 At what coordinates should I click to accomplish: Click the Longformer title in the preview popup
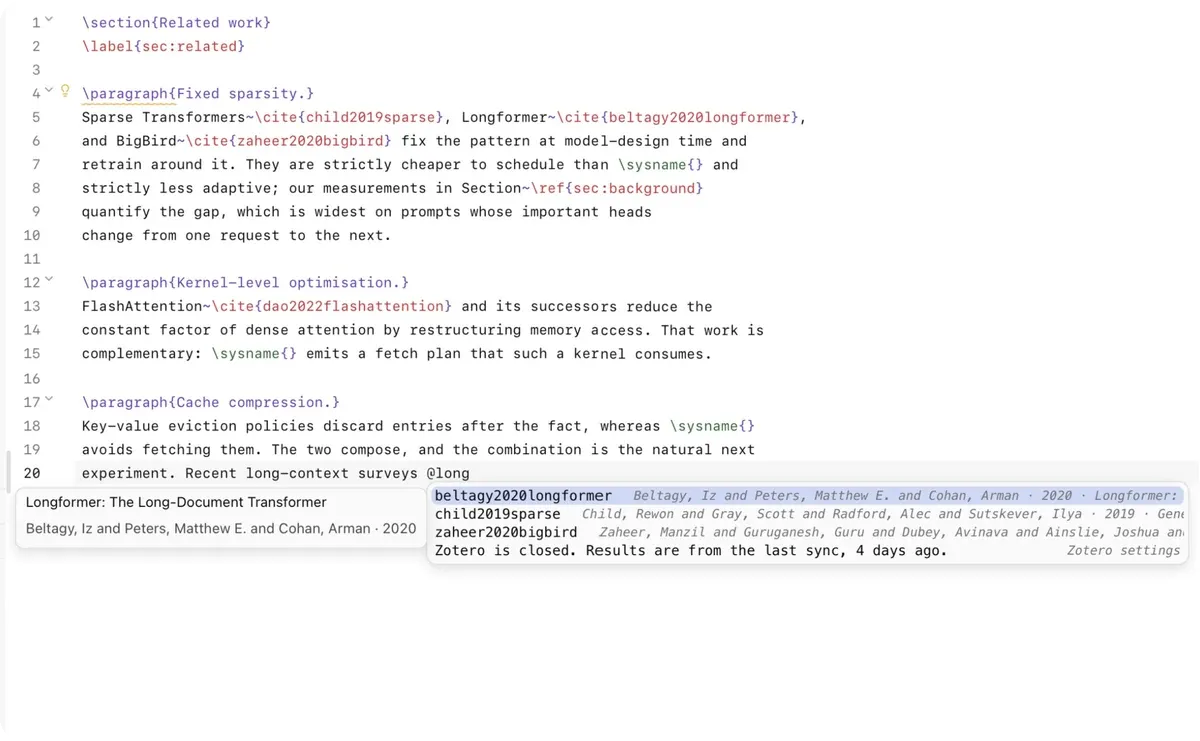pos(176,502)
